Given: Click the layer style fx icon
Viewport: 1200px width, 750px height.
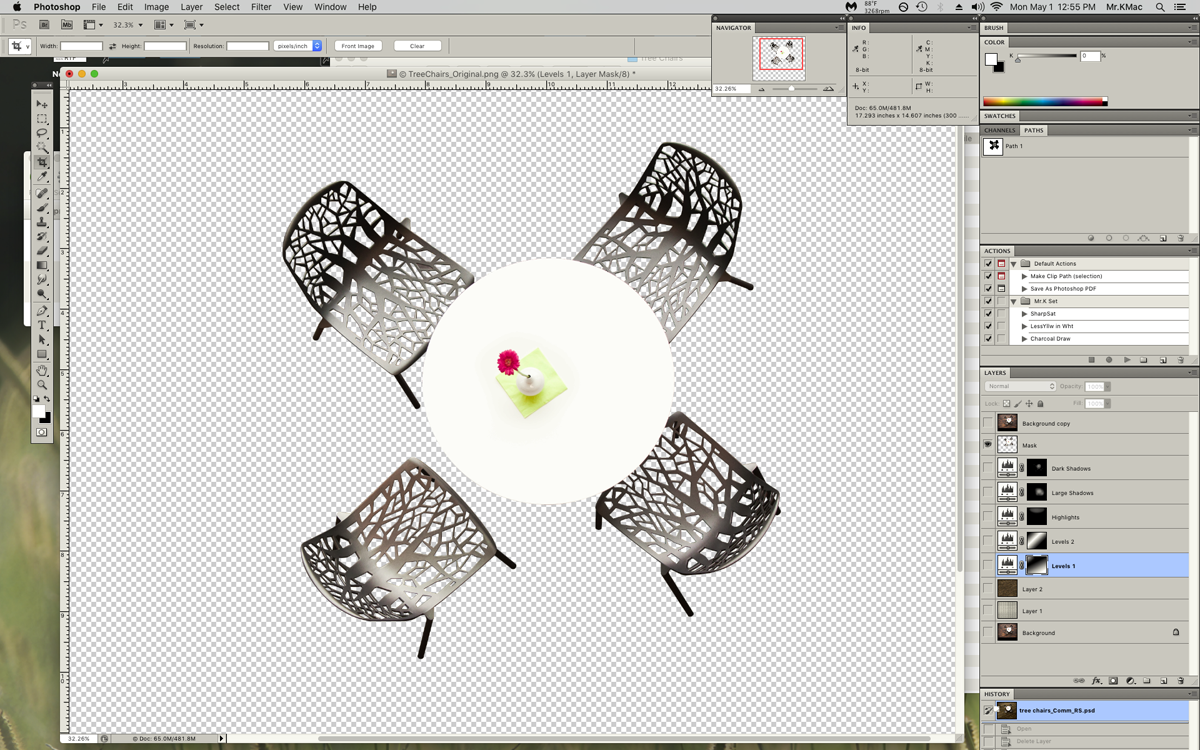Looking at the screenshot, I should pyautogui.click(x=1096, y=681).
